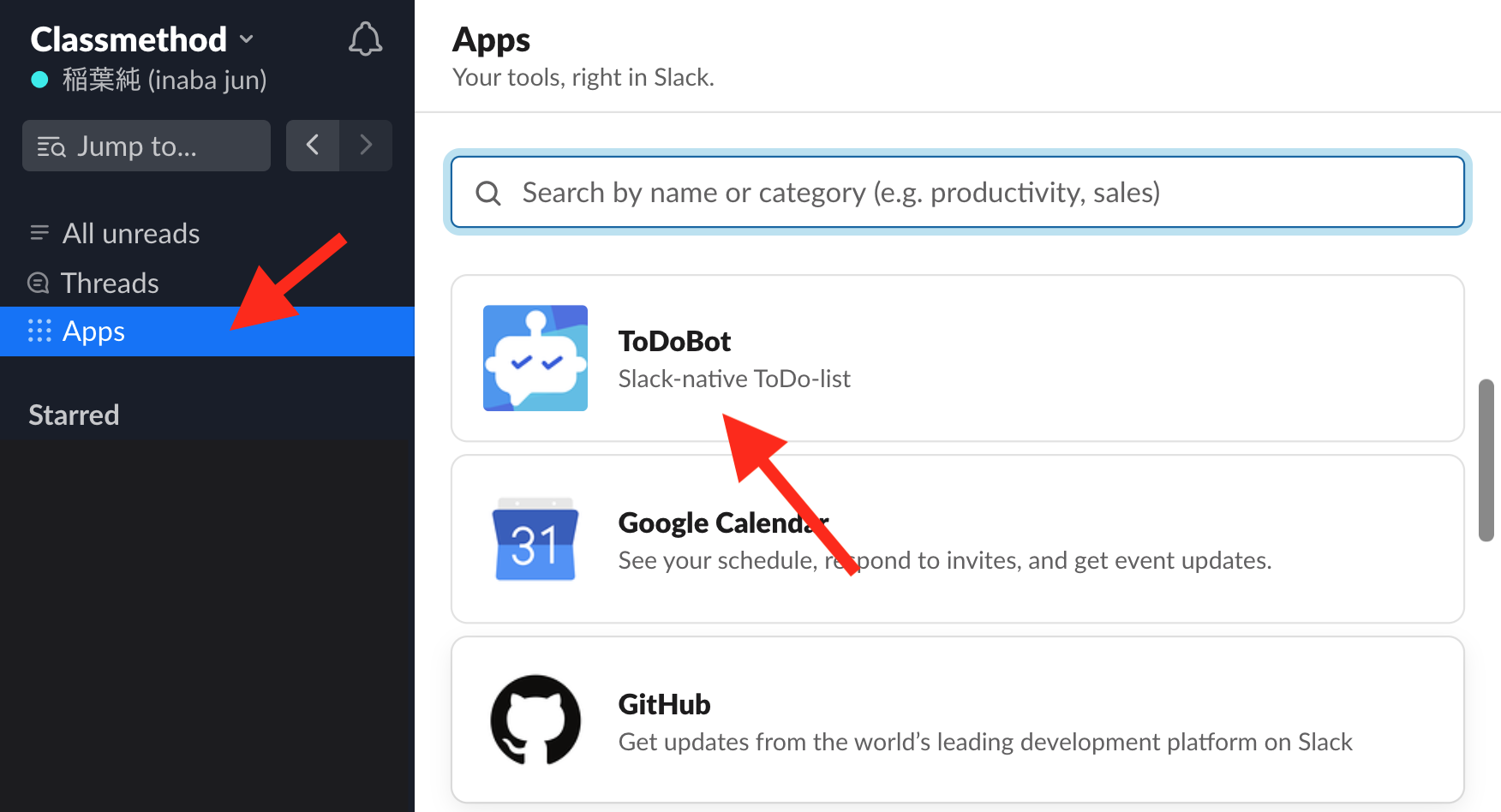Select the GitHub app icon
The width and height of the screenshot is (1501, 812).
[x=535, y=720]
